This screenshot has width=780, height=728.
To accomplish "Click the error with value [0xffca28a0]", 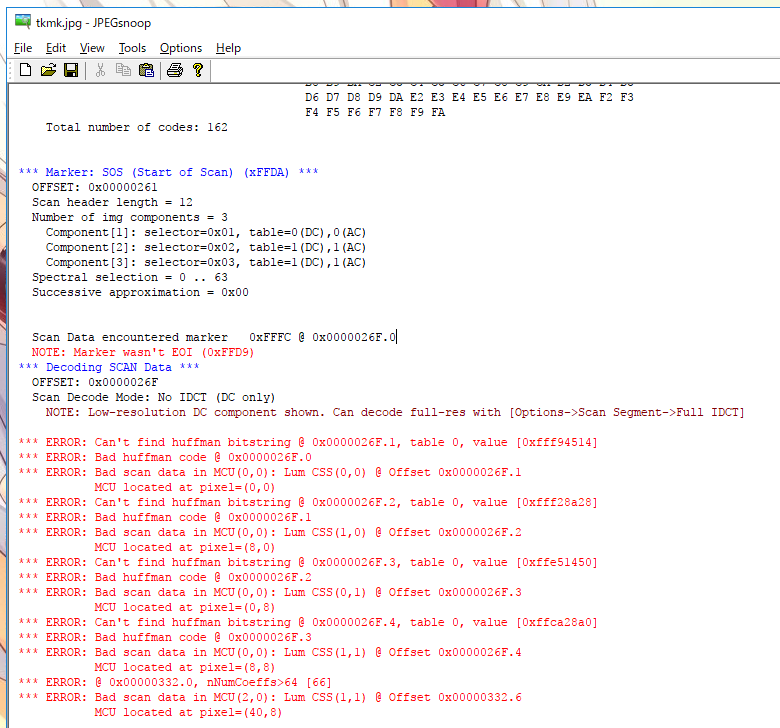I will pos(308,622).
